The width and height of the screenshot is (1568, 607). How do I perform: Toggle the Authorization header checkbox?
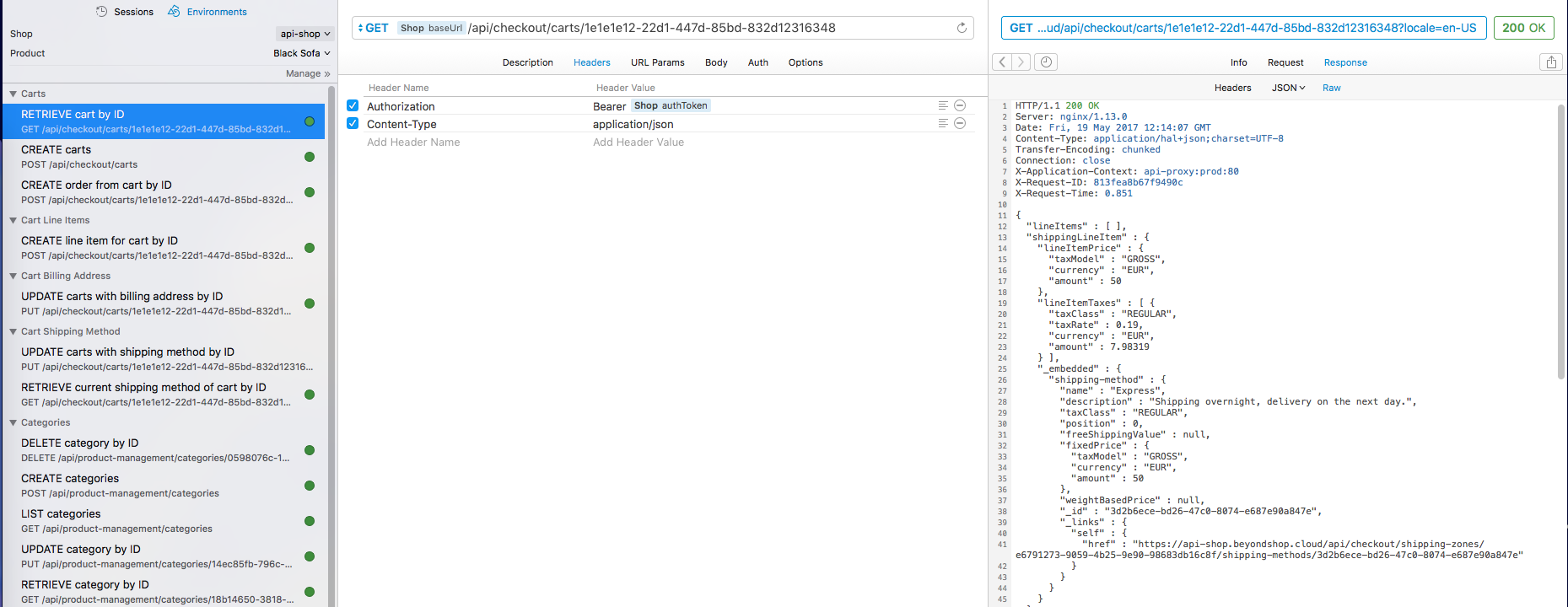(x=353, y=105)
